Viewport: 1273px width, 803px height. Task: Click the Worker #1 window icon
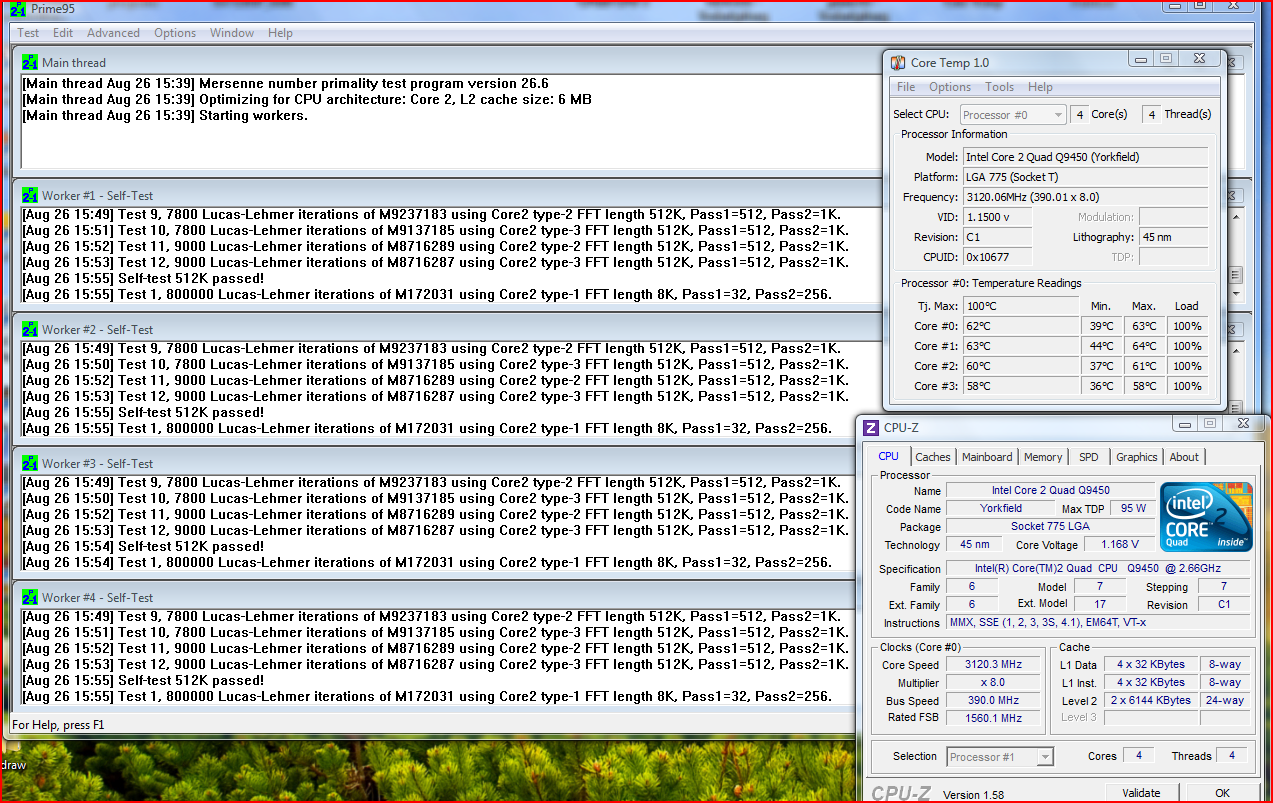[30, 195]
